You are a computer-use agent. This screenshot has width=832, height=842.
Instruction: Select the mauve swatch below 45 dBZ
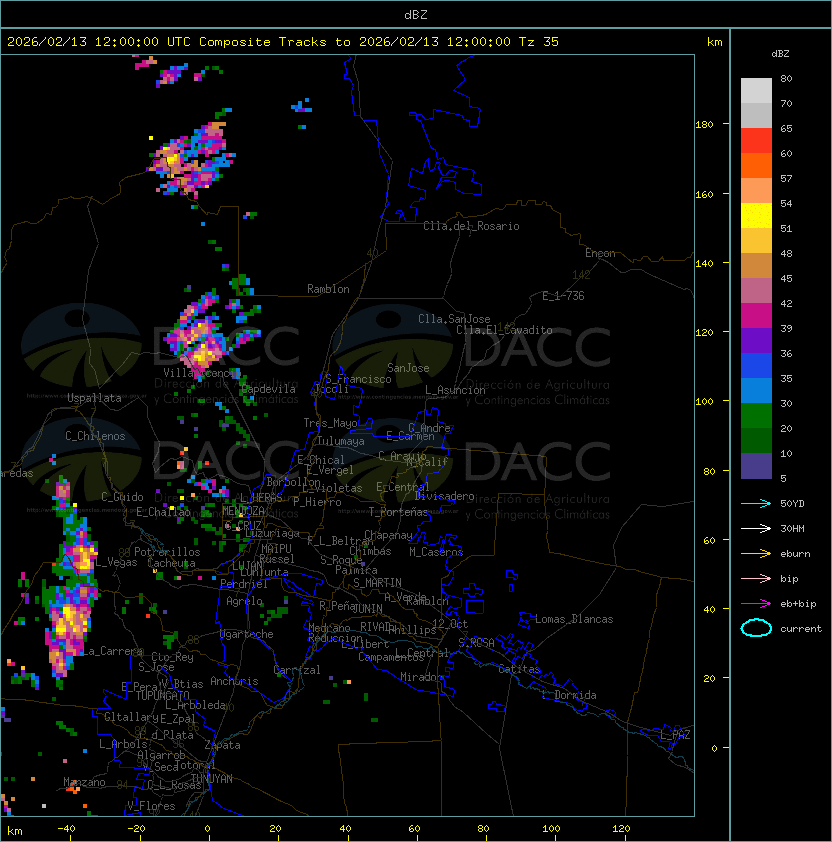coord(756,291)
